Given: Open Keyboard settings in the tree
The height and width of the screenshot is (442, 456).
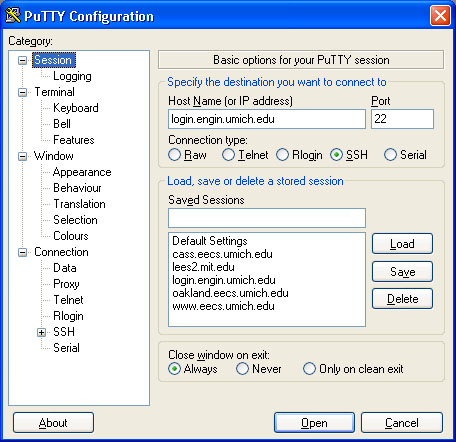Looking at the screenshot, I should tap(76, 108).
